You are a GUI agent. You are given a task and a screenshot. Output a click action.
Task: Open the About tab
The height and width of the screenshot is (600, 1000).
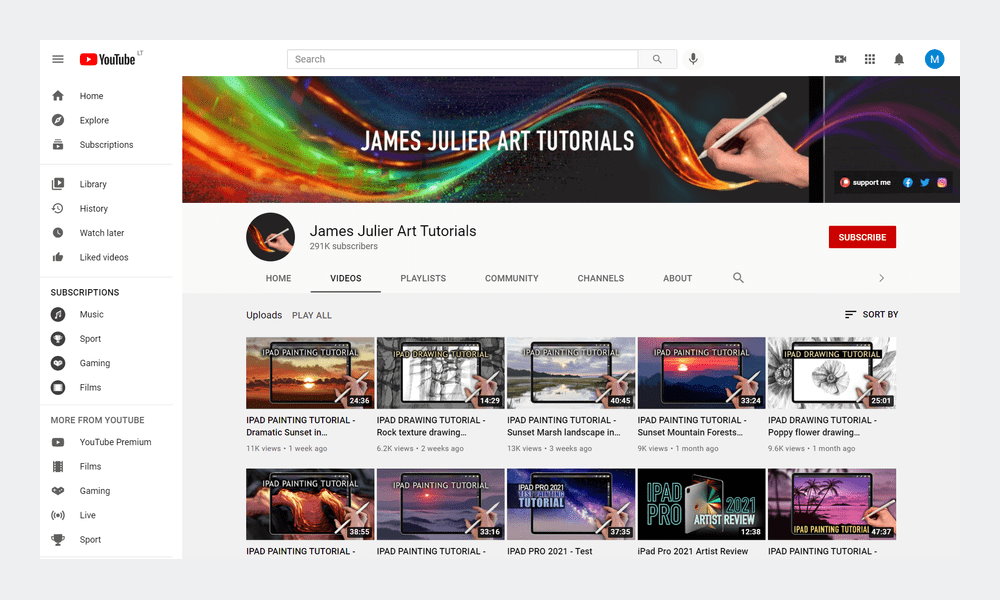click(677, 278)
